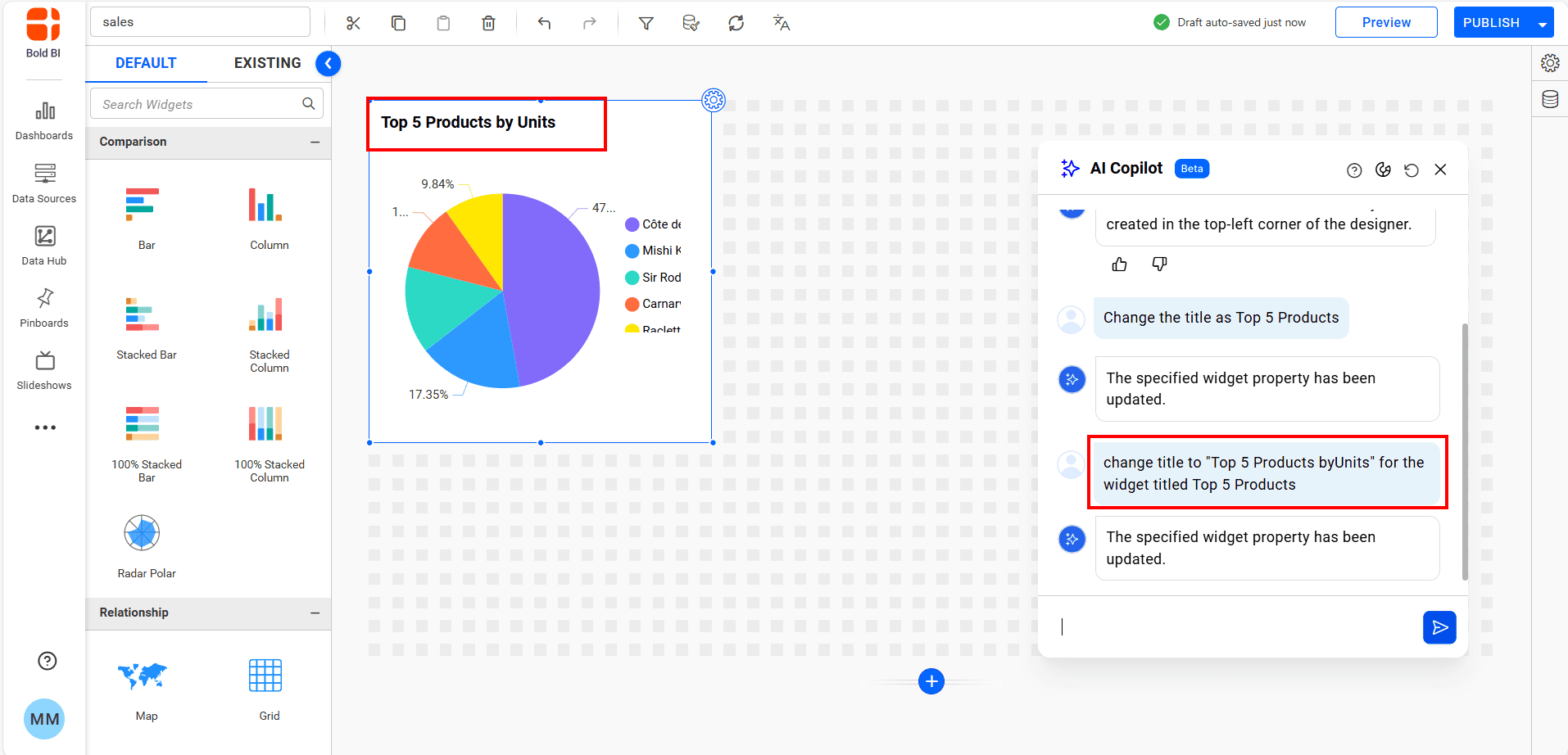Collapse the Relationship widgets section

point(315,613)
